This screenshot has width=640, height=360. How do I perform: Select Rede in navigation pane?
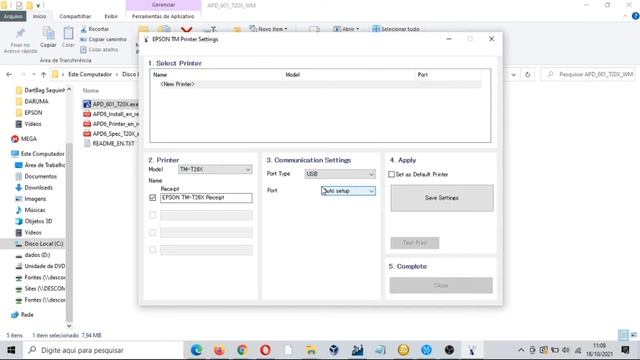pos(22,315)
